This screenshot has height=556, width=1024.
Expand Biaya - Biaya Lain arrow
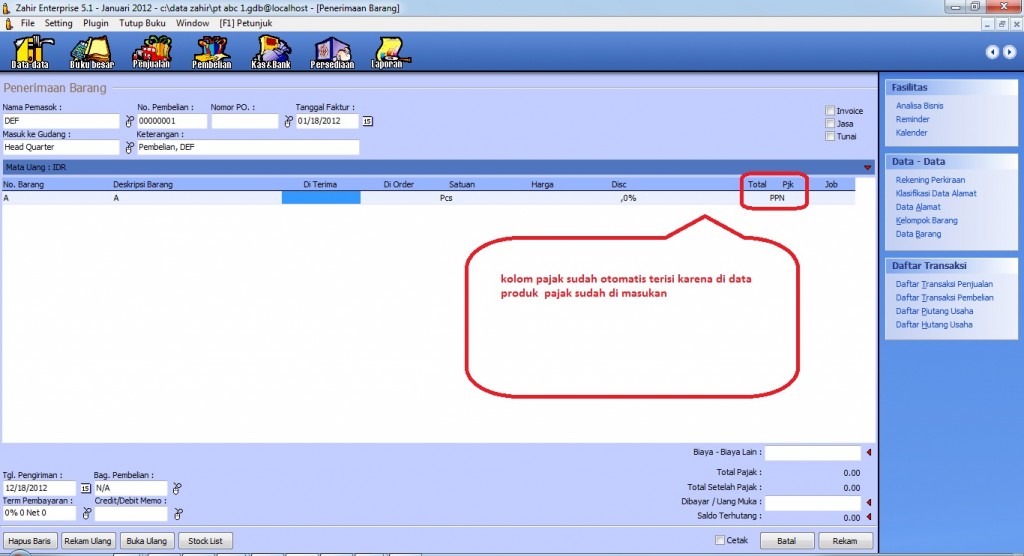click(868, 453)
